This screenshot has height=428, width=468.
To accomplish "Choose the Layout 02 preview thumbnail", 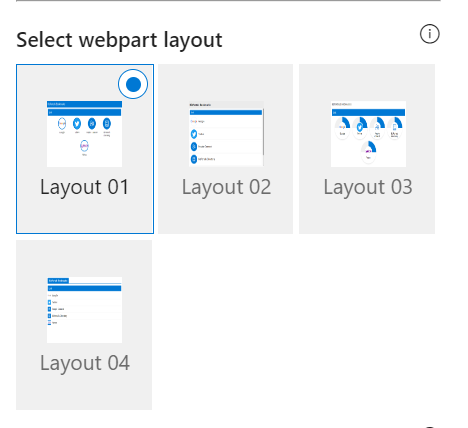I will pyautogui.click(x=226, y=134).
